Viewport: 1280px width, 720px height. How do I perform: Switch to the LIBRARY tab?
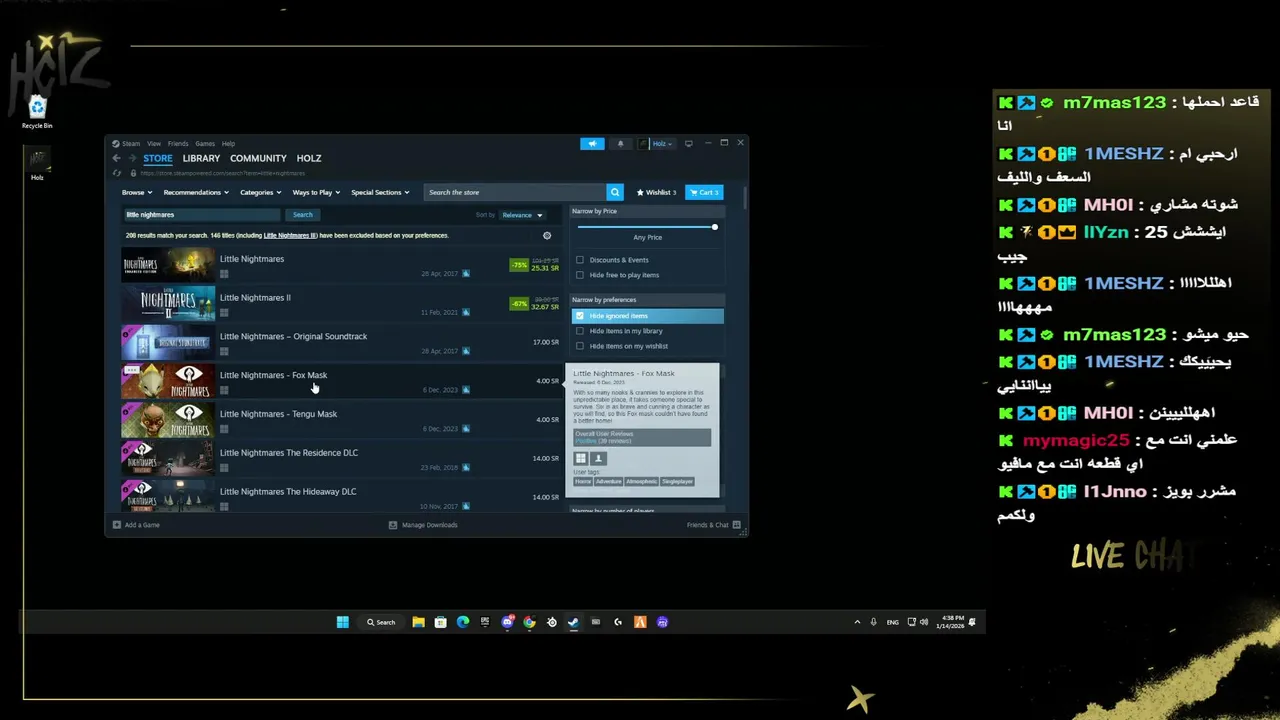coord(201,158)
